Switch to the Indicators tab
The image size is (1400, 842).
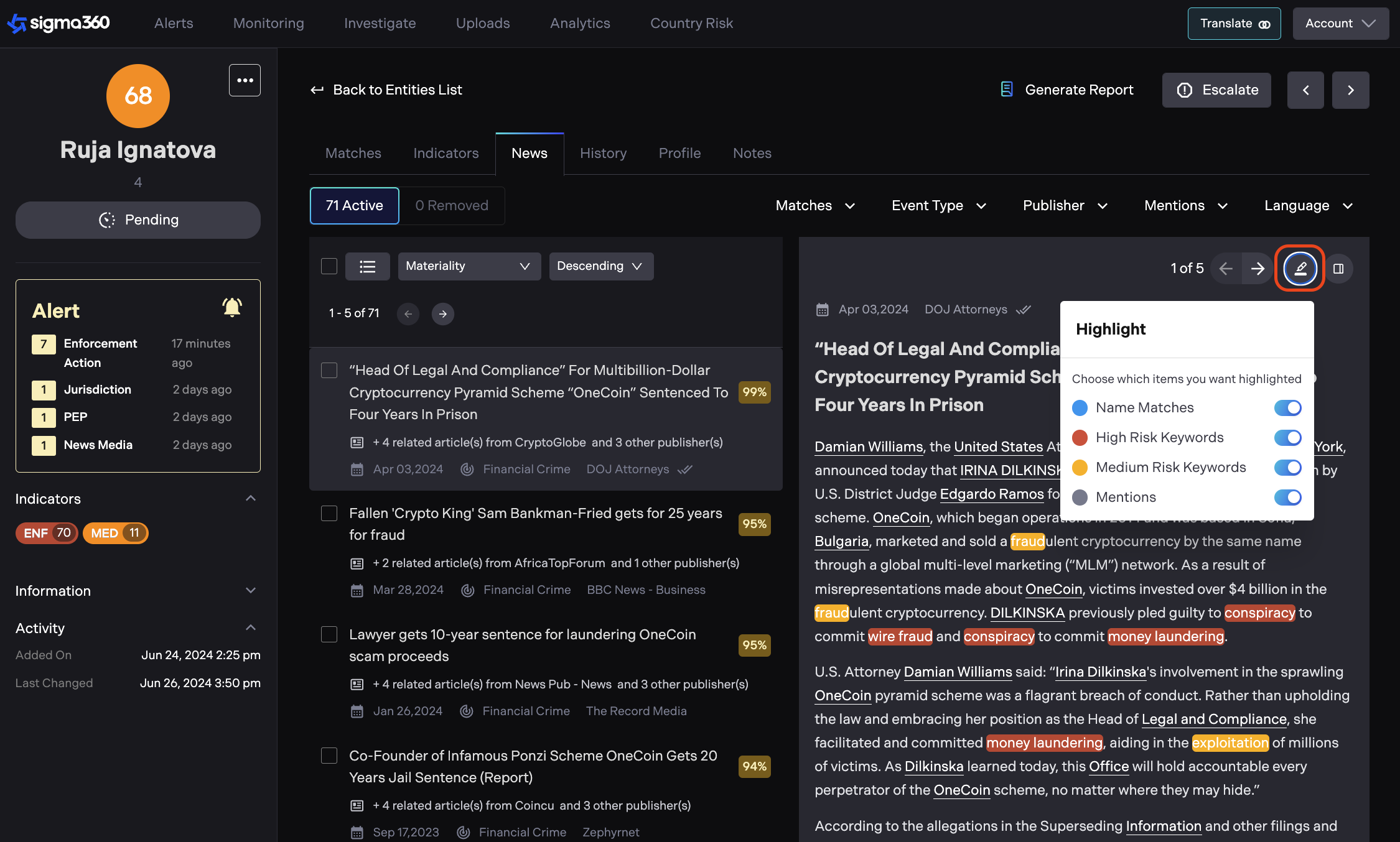[446, 153]
